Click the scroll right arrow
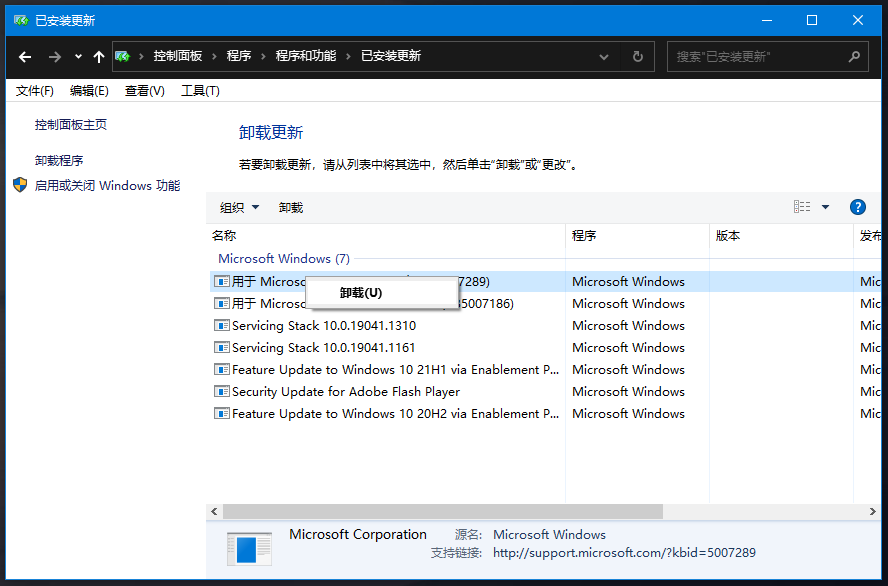Screen dimensions: 888x586 coord(873,511)
